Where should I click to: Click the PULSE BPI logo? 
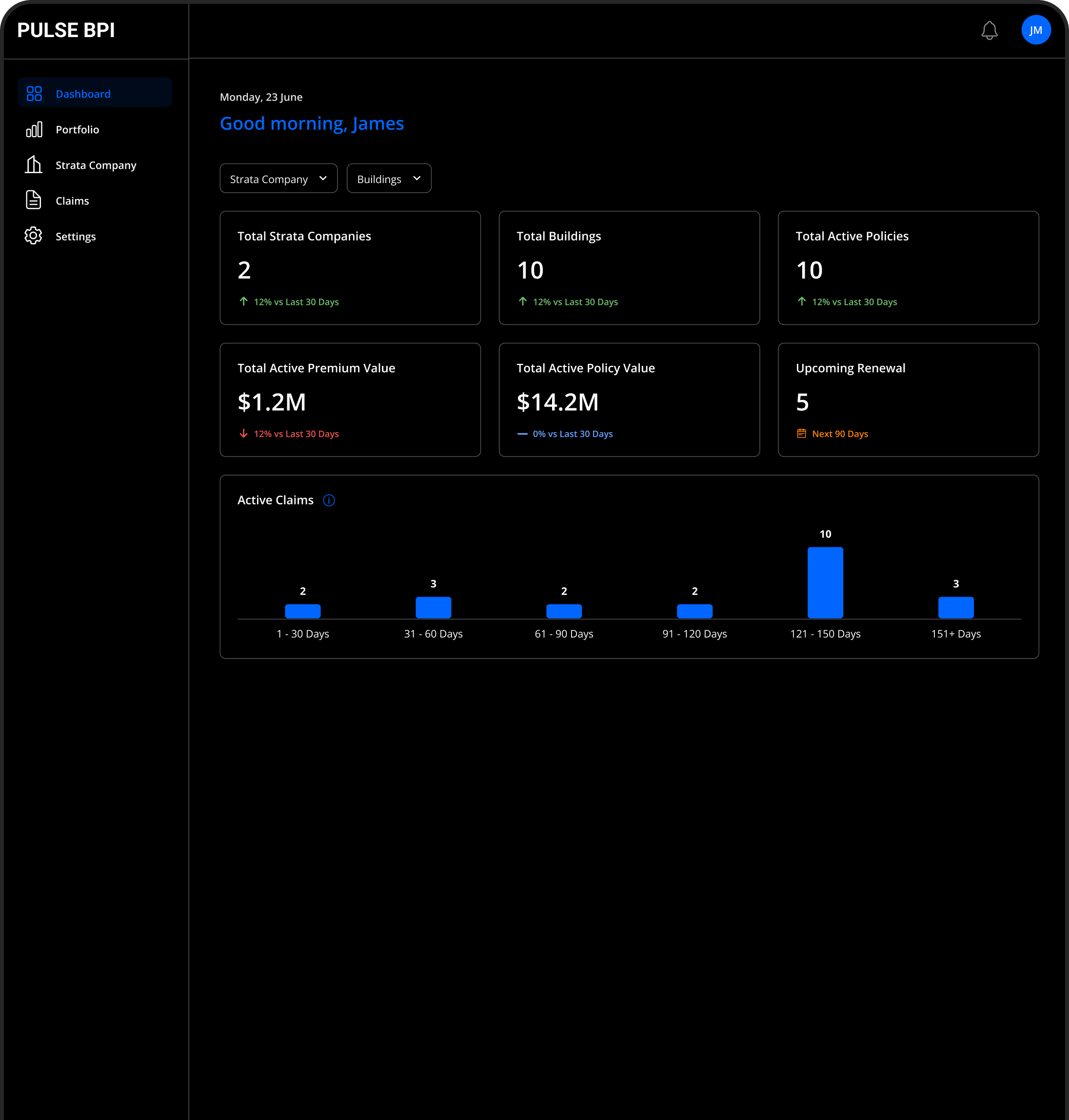(x=66, y=30)
